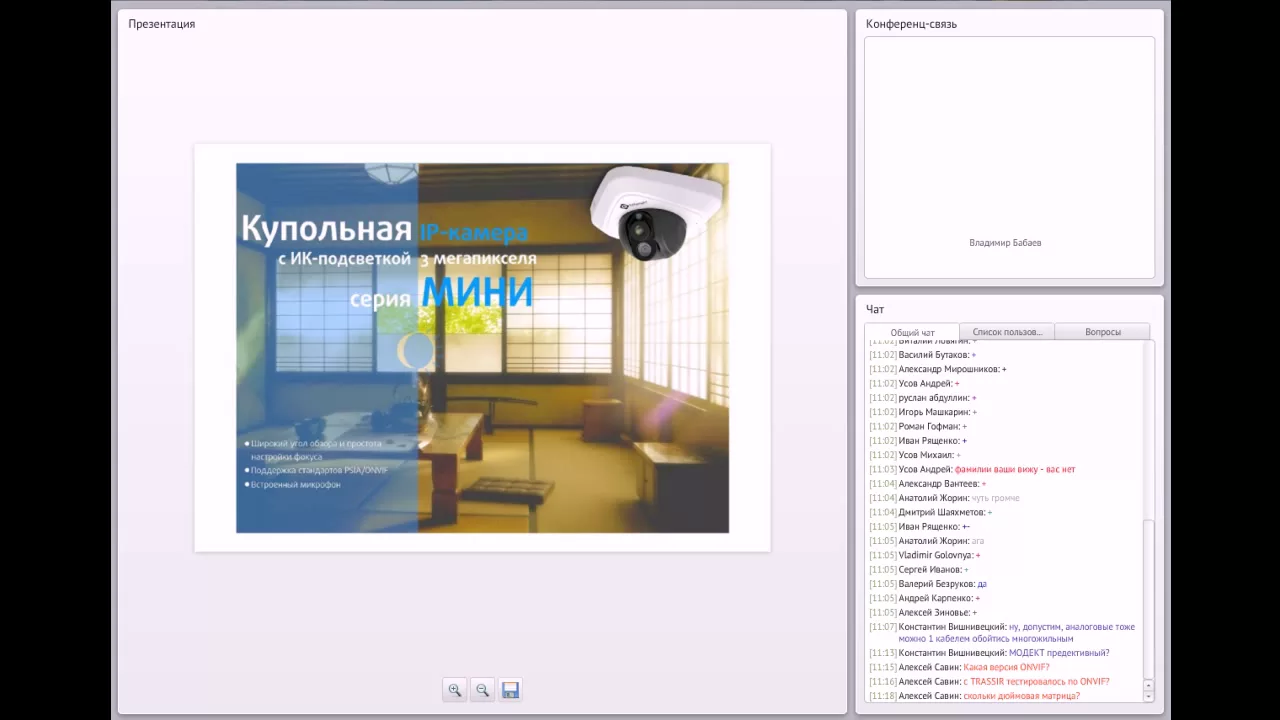
Task: Click Игорь Машкарин's chat row
Action: pos(1005,412)
